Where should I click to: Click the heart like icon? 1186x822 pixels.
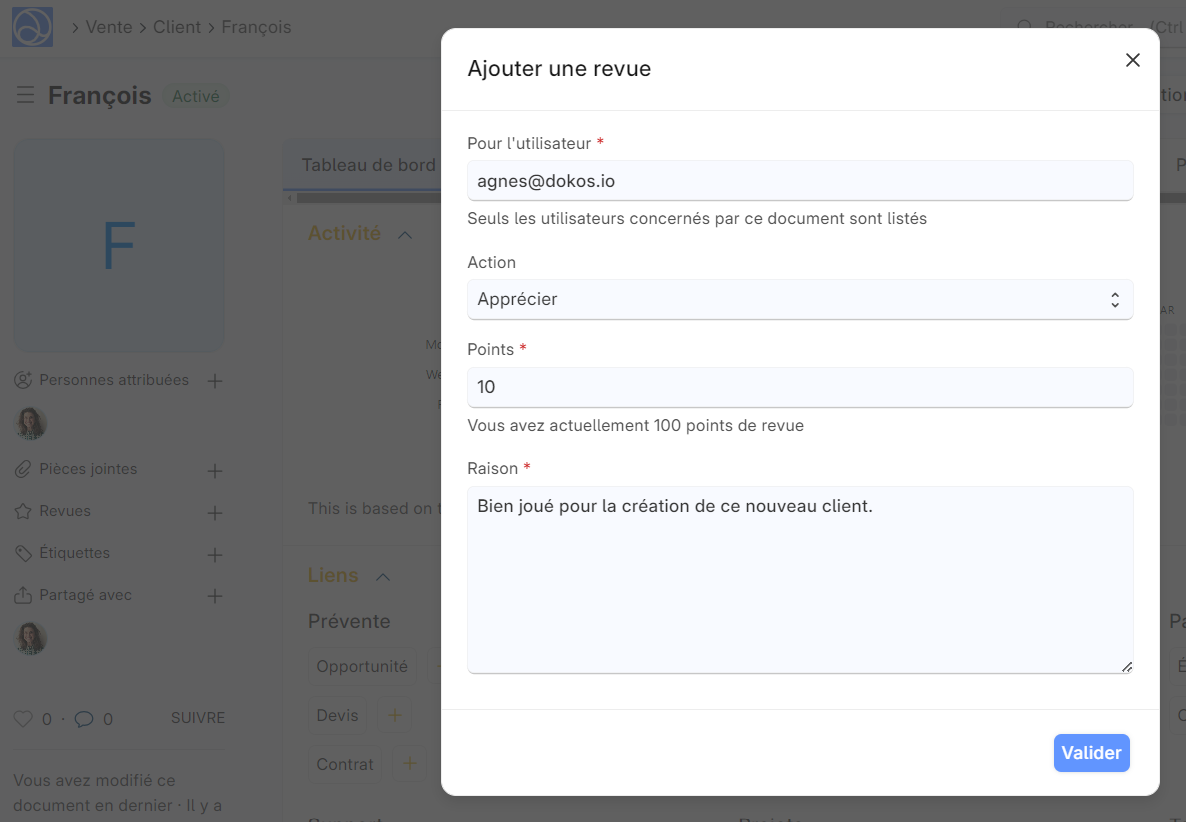click(x=23, y=719)
